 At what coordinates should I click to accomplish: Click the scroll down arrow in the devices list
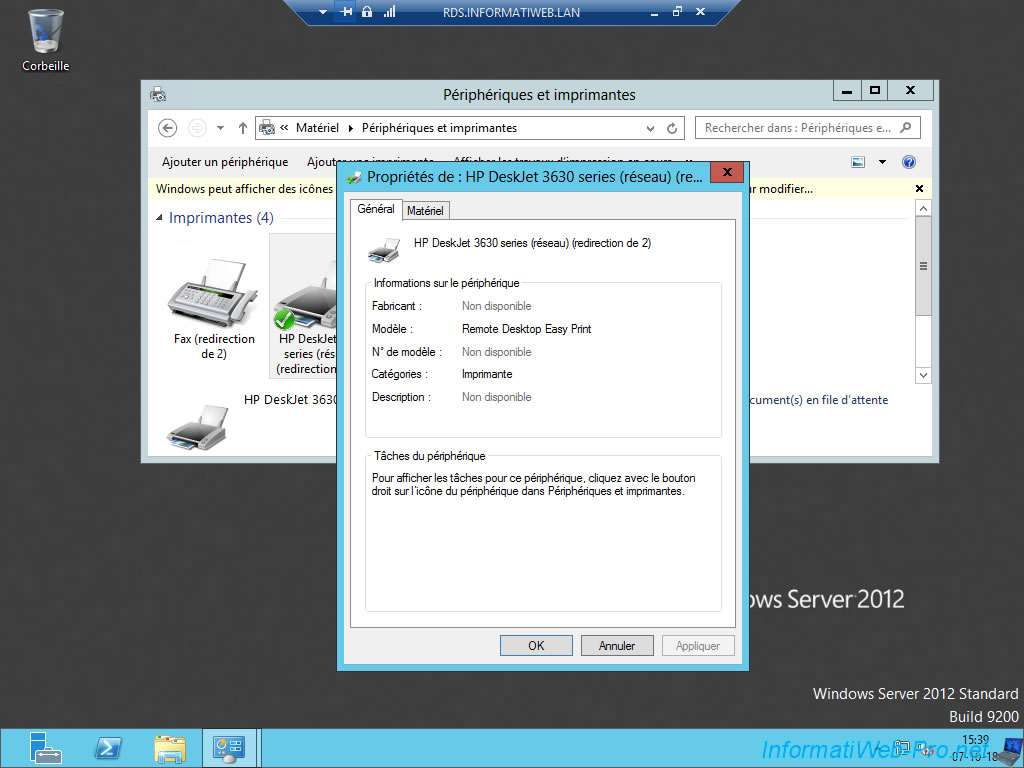pyautogui.click(x=923, y=375)
